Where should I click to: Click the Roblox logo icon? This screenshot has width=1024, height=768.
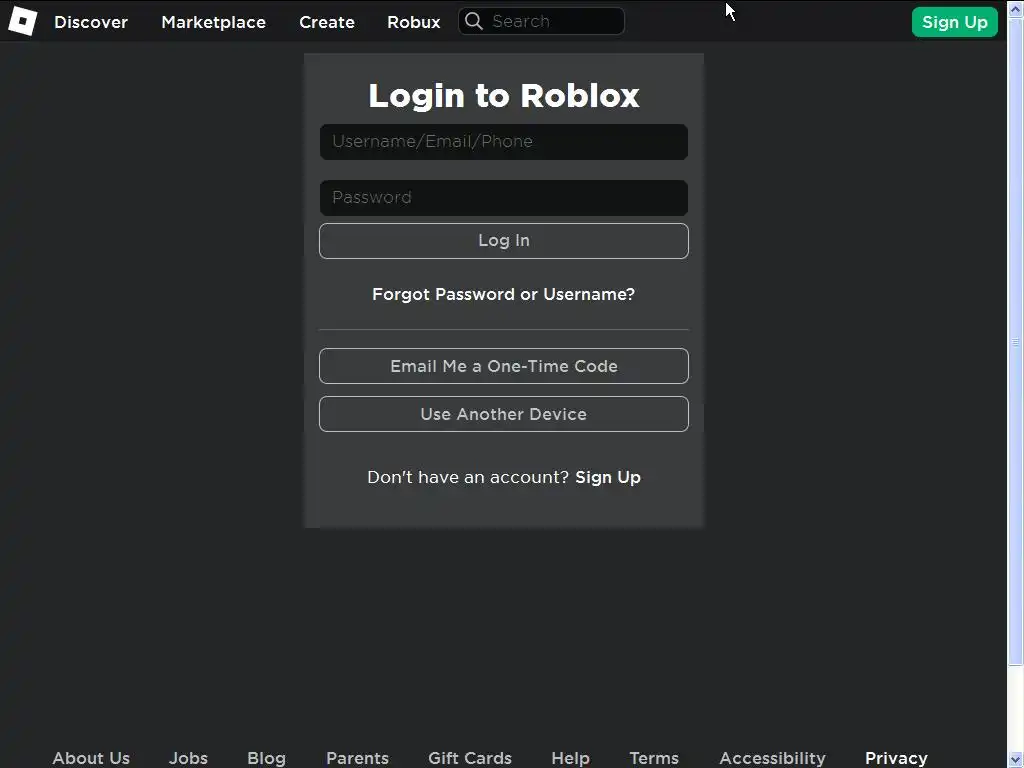pyautogui.click(x=22, y=21)
